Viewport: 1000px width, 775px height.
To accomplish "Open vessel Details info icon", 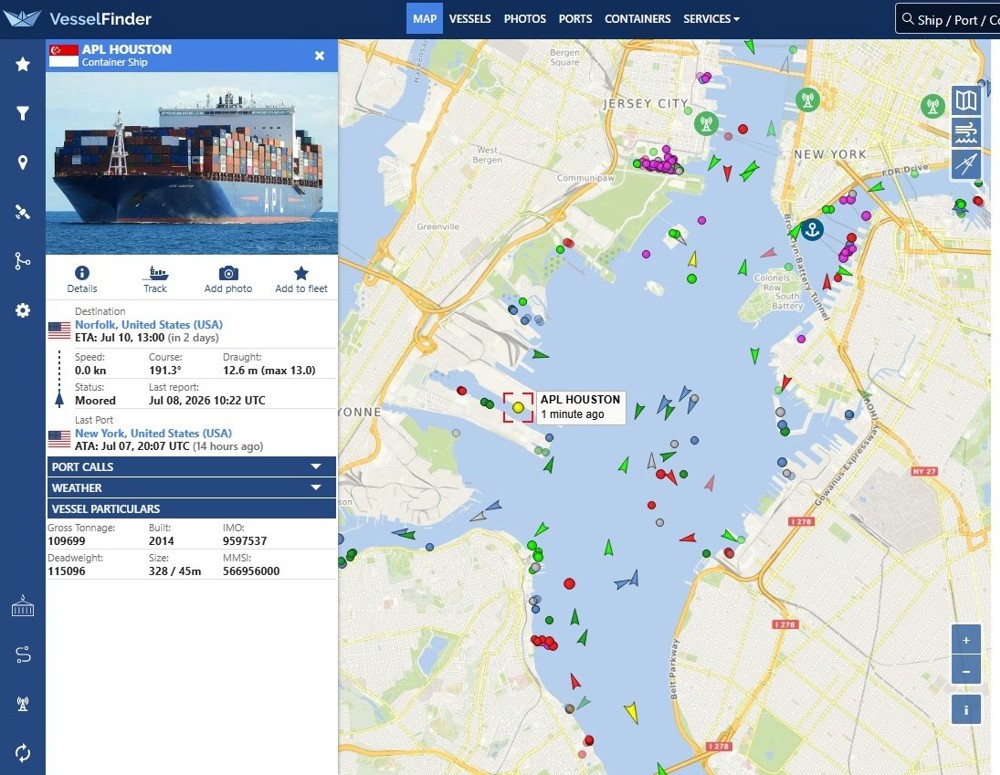I will coord(82,279).
